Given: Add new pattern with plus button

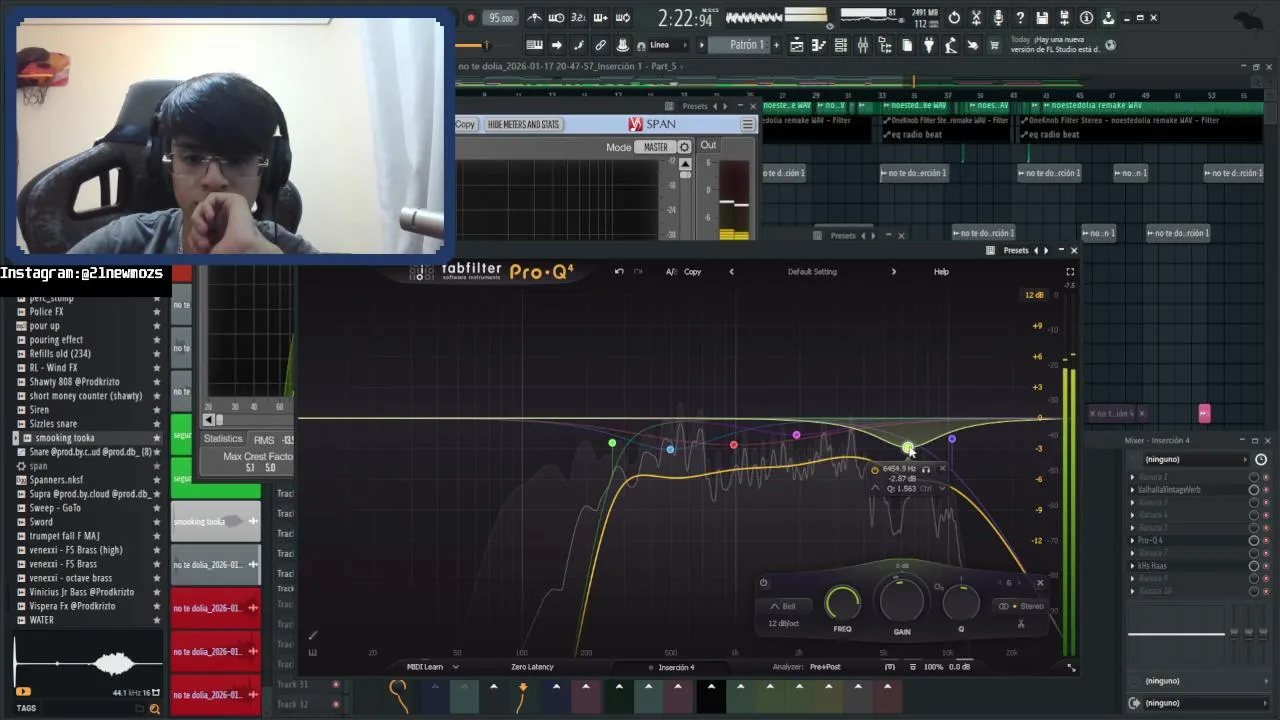Looking at the screenshot, I should click(777, 45).
